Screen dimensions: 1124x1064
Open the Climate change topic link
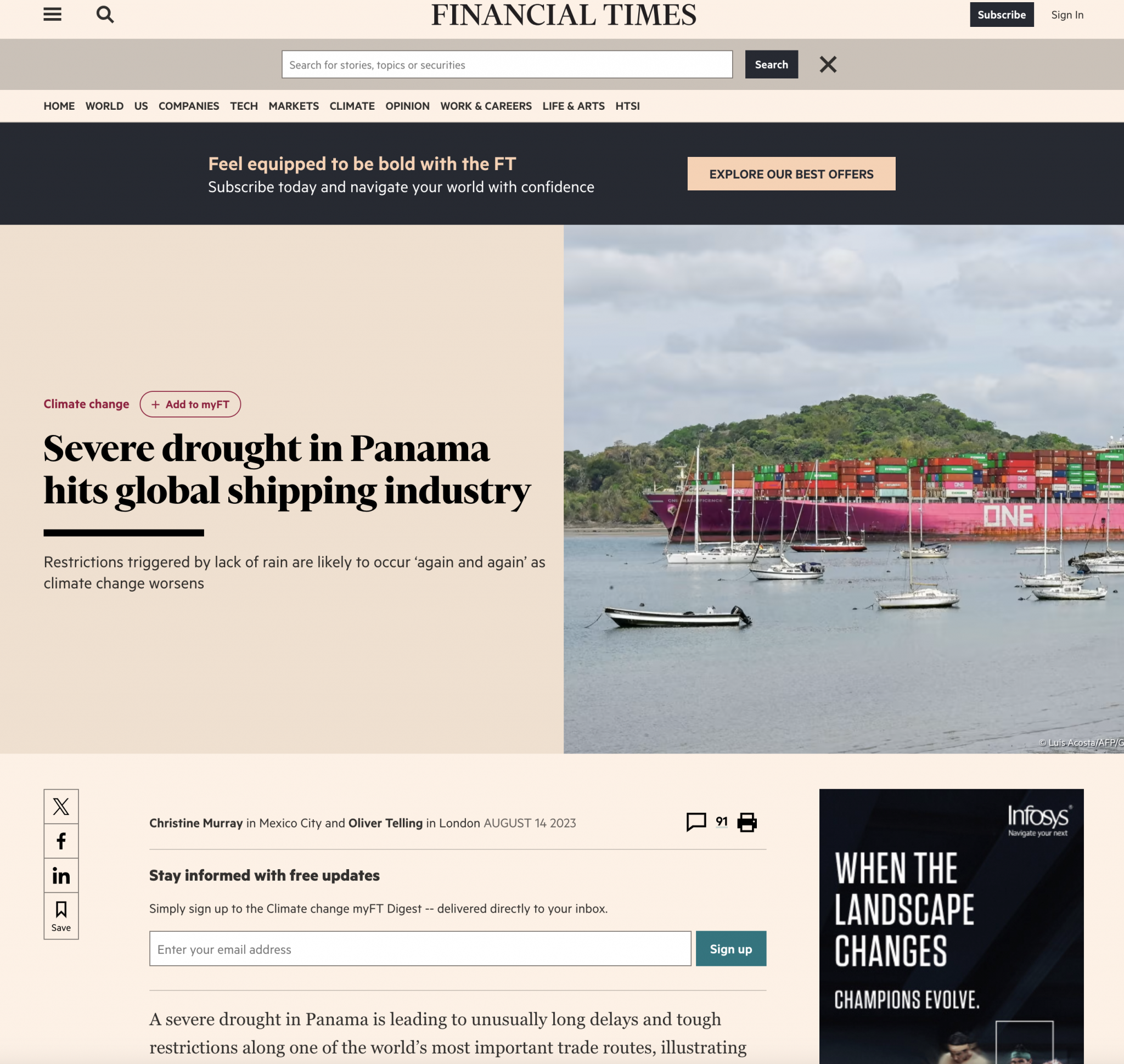coord(86,404)
